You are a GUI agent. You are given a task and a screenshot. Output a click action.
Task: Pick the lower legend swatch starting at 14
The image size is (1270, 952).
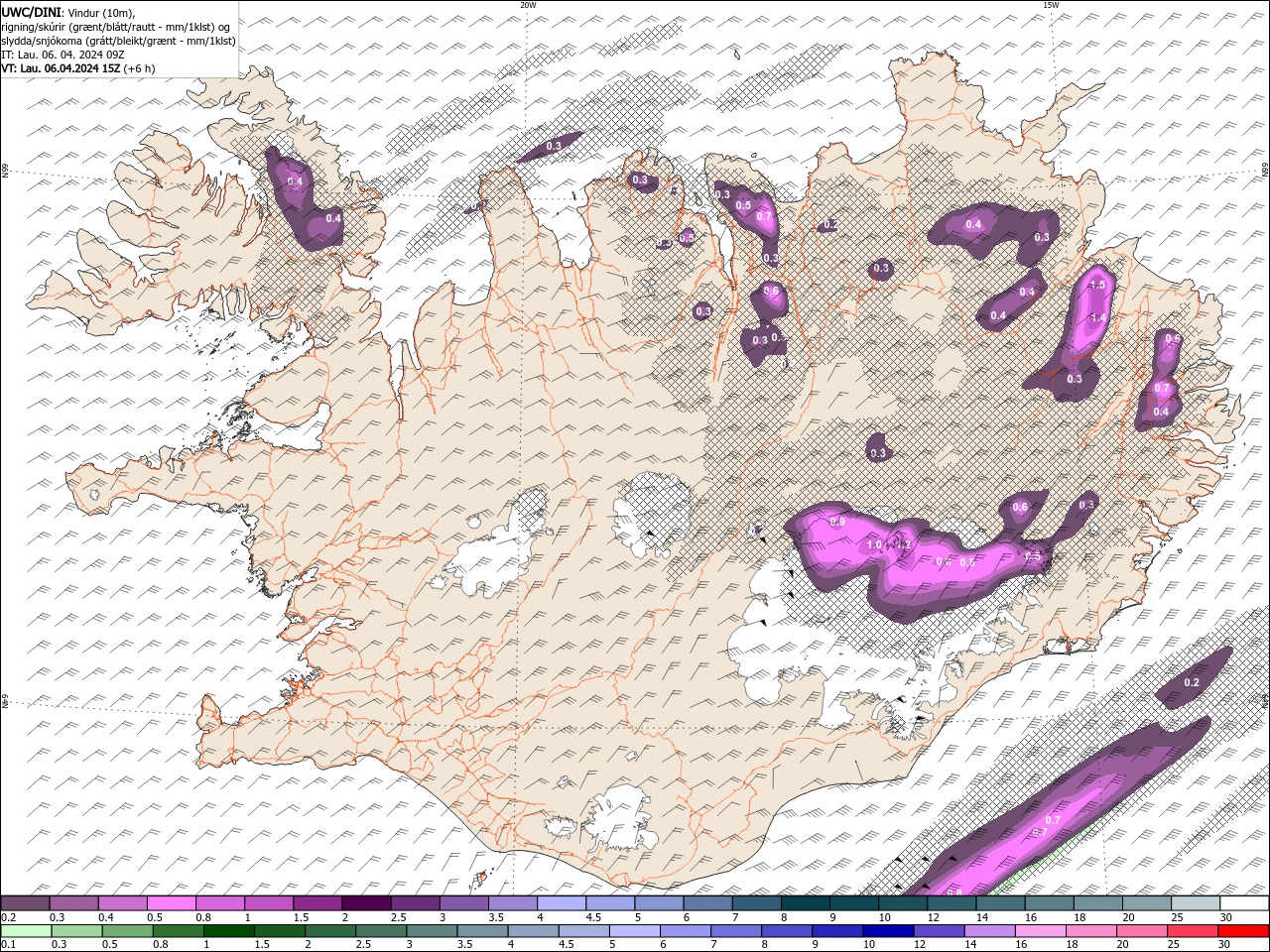990,931
